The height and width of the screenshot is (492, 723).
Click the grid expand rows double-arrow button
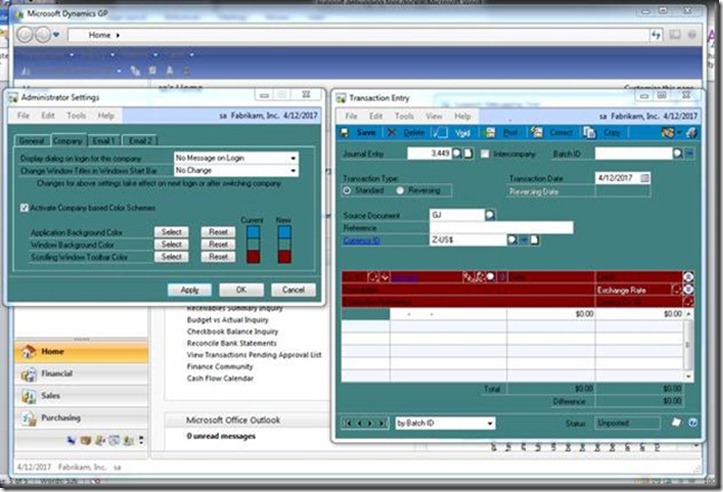point(688,289)
